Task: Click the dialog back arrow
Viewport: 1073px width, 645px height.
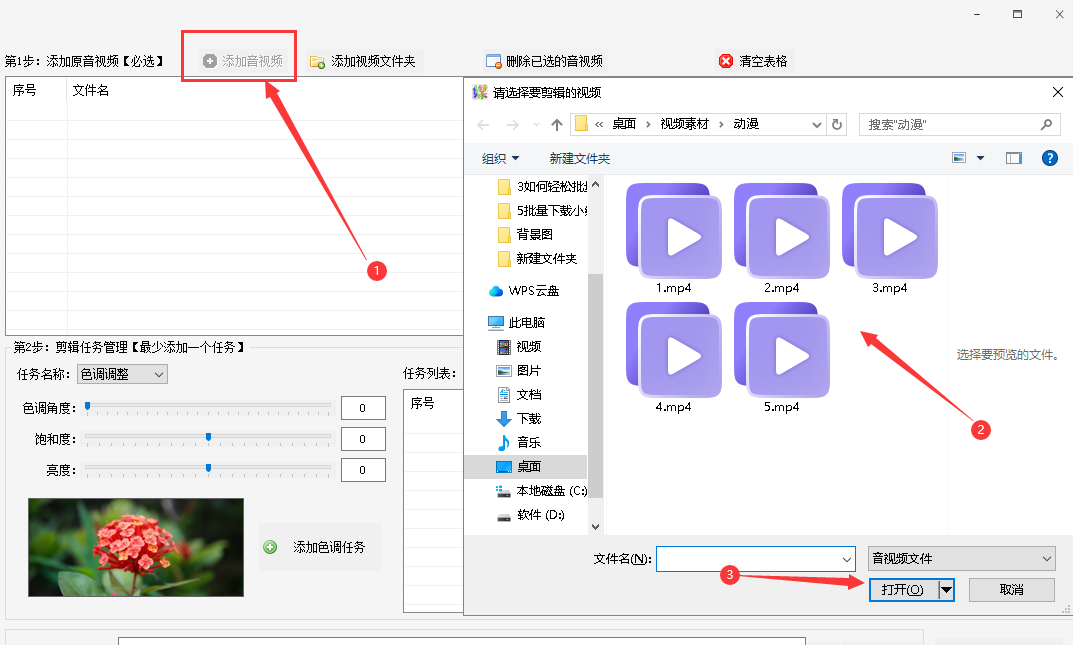Action: [483, 124]
